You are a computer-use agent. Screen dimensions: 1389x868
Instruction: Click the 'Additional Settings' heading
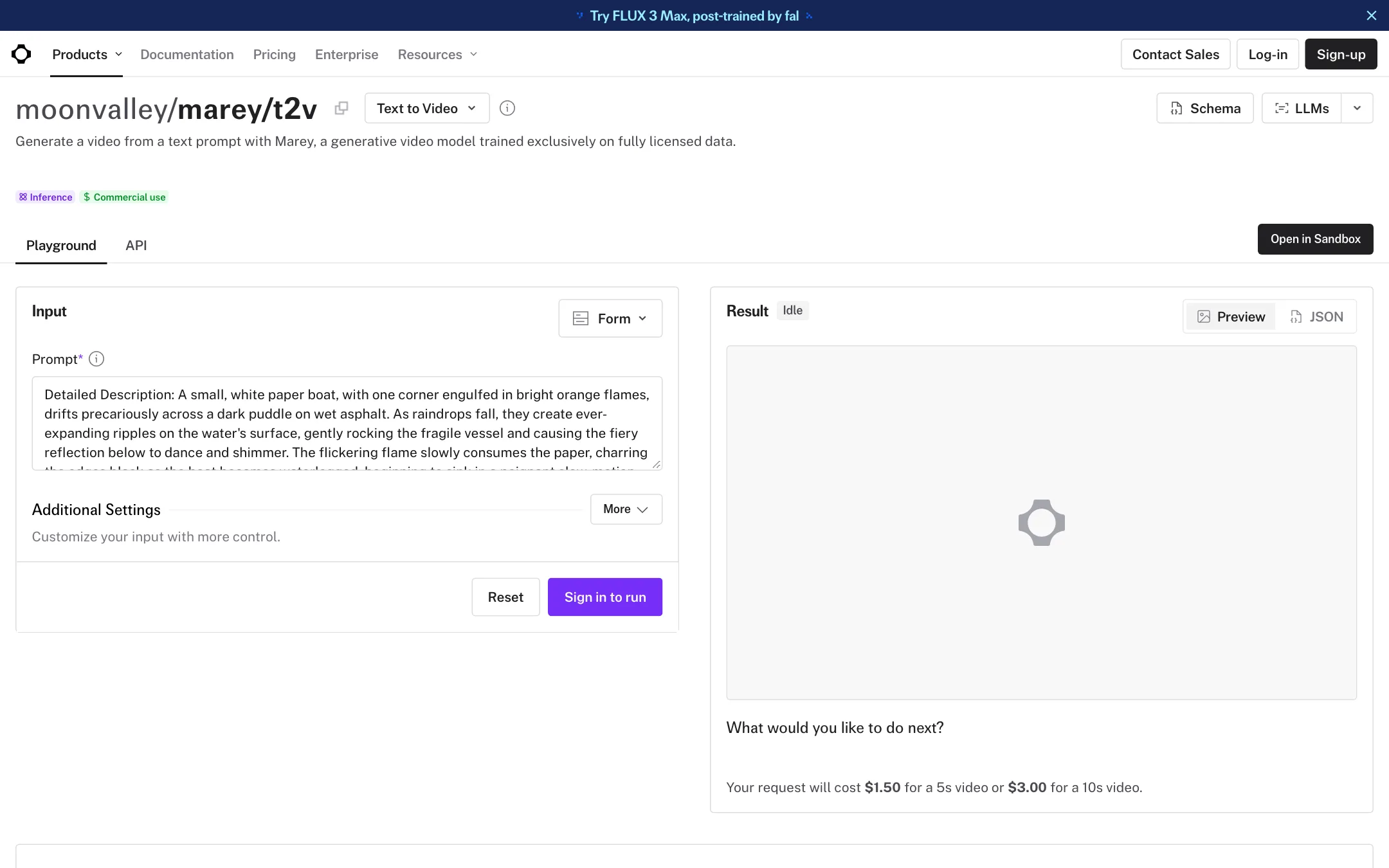[96, 509]
